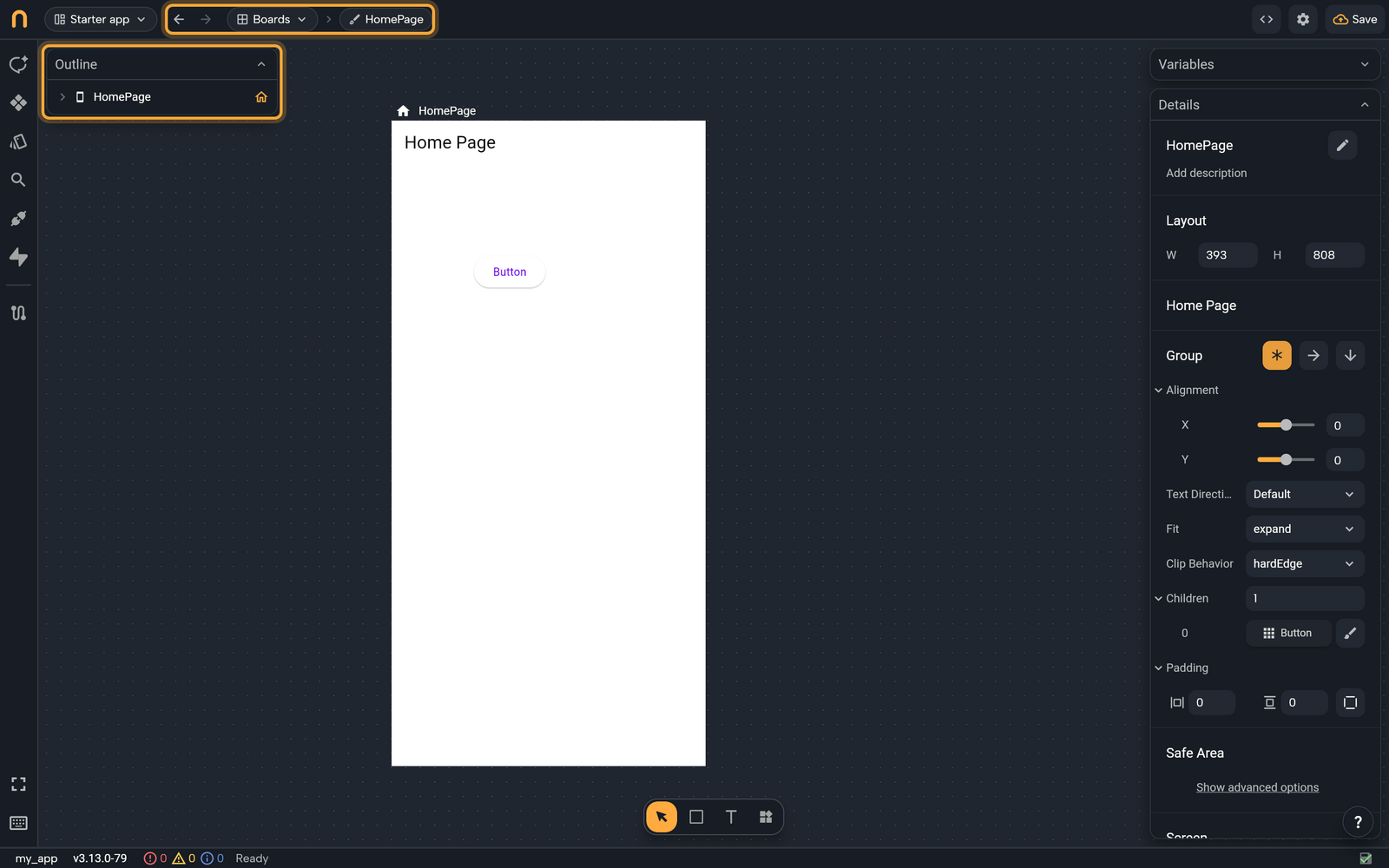
Task: Toggle per-side padding square icon
Action: click(x=1350, y=702)
